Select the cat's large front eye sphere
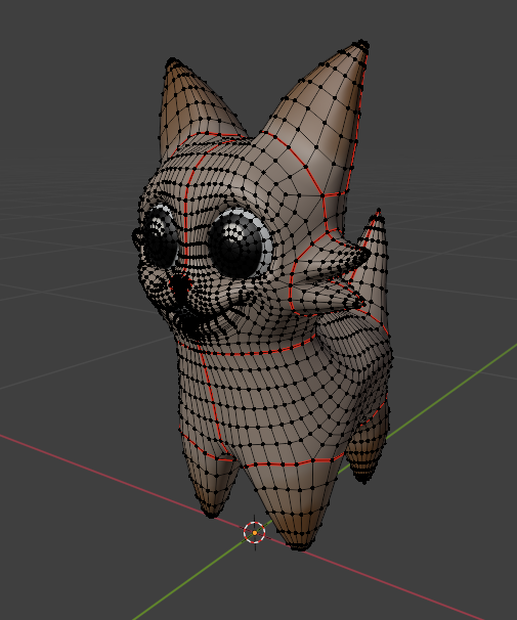 click(235, 244)
